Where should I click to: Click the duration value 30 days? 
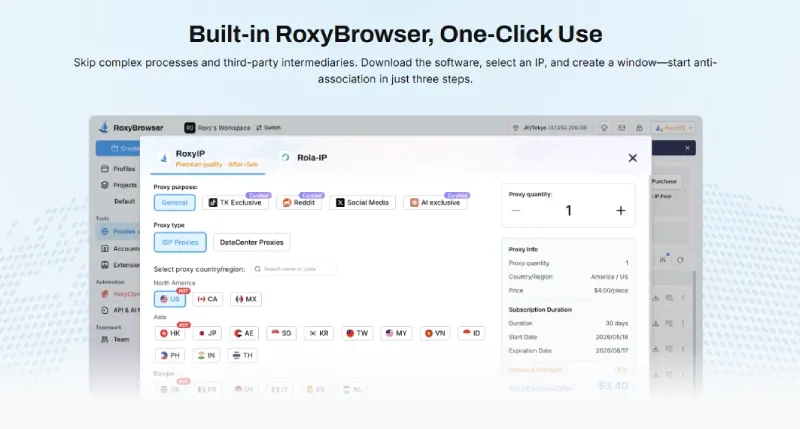(616, 323)
